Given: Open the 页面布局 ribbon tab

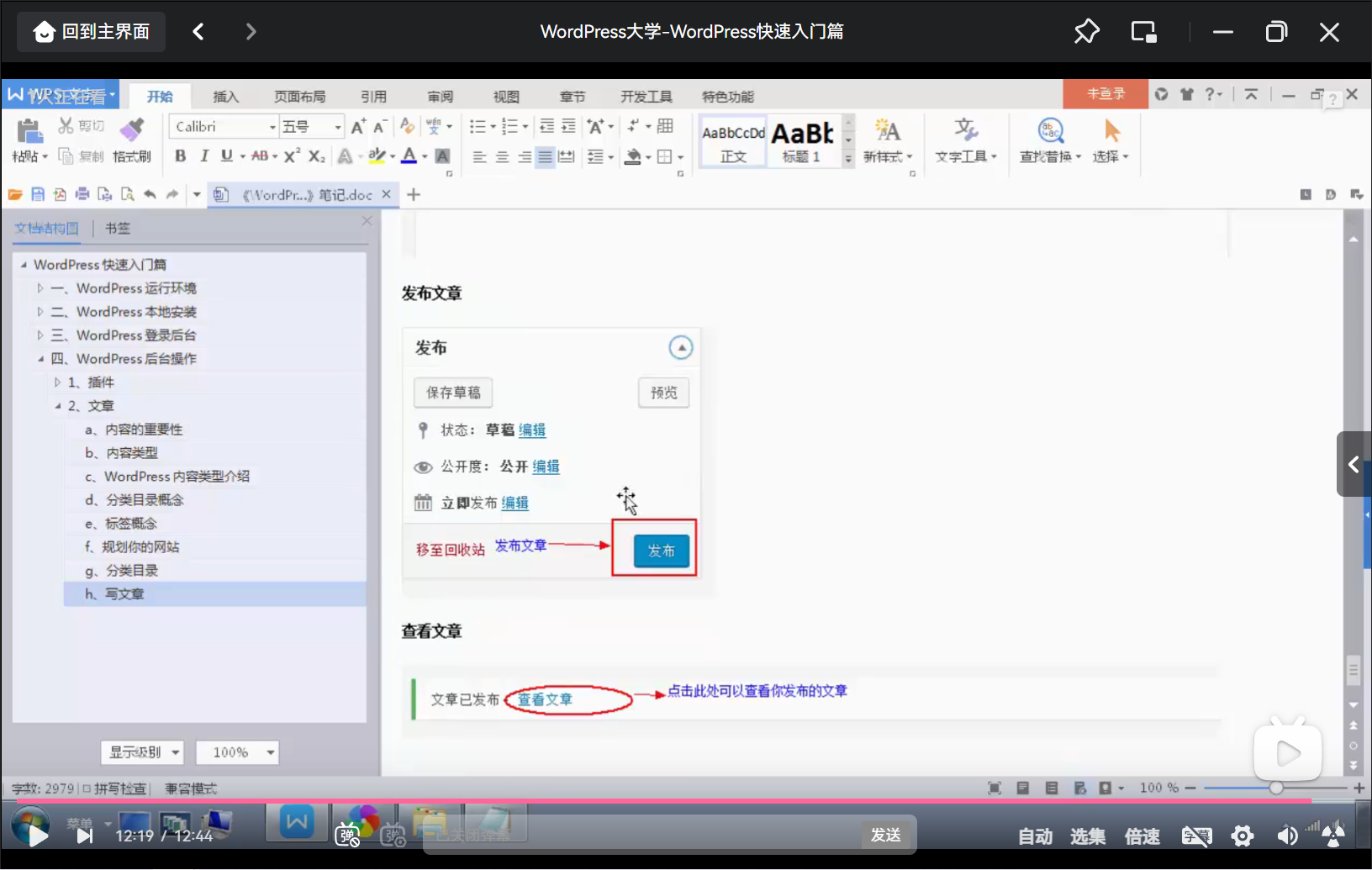Looking at the screenshot, I should click(x=299, y=96).
